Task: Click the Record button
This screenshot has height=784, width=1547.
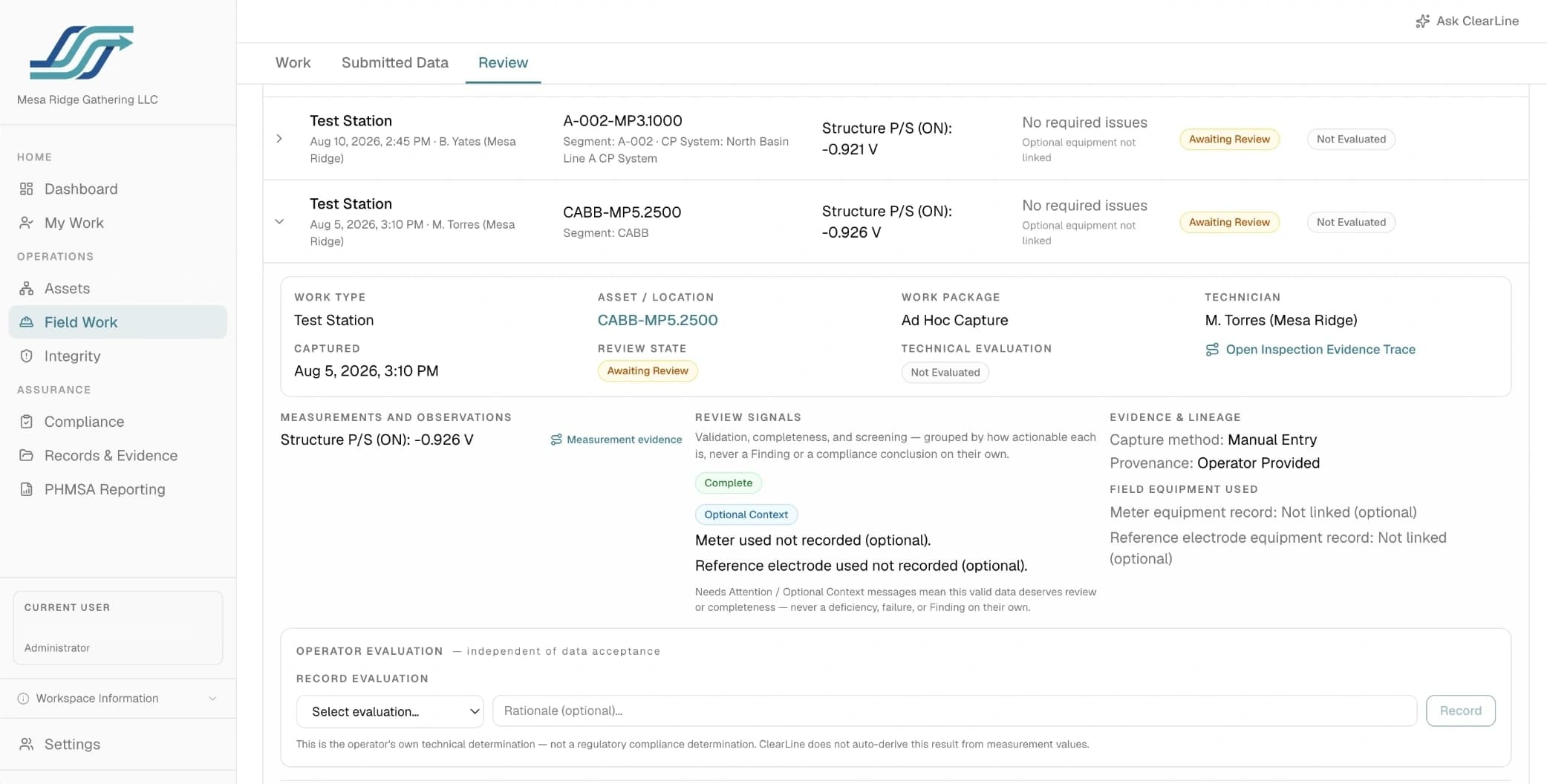Action: coord(1460,710)
